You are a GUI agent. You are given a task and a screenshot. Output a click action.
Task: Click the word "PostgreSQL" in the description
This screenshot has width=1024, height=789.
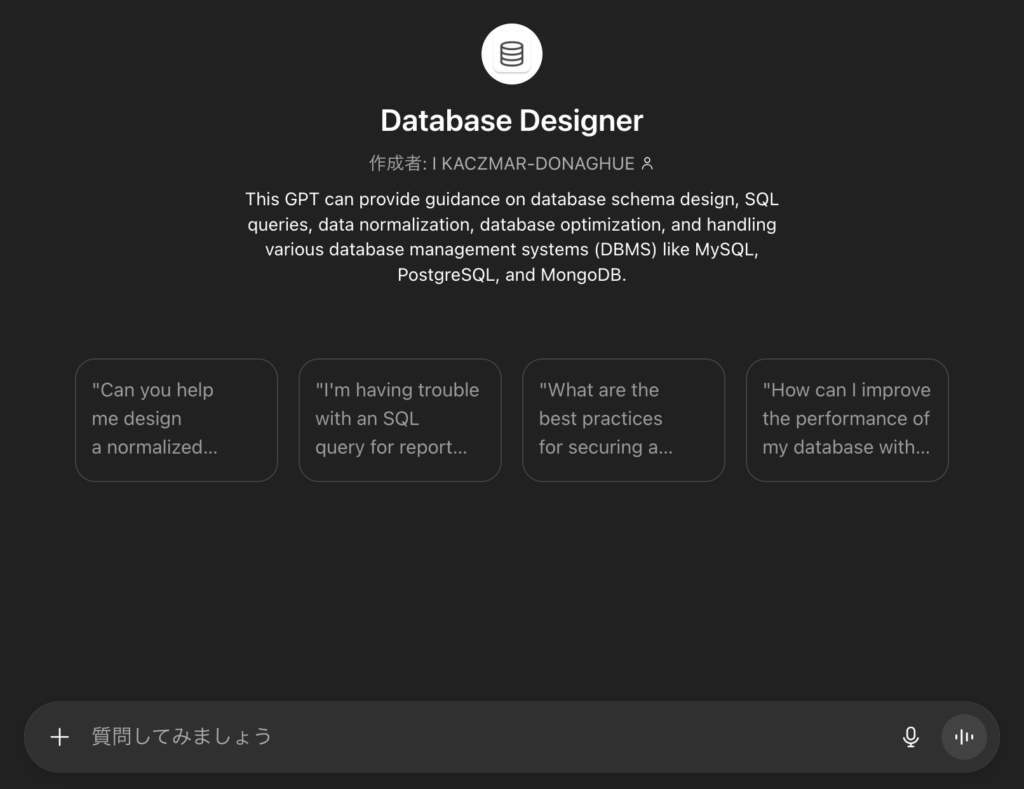pos(446,275)
